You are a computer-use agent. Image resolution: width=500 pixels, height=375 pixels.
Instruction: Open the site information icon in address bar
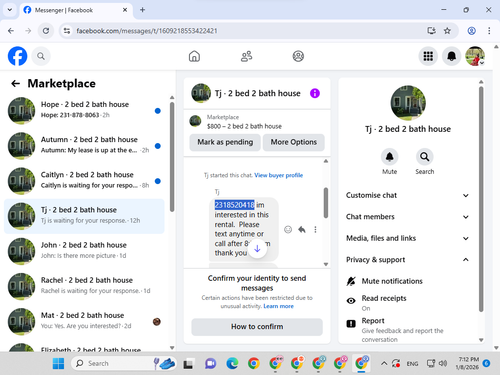click(x=67, y=31)
